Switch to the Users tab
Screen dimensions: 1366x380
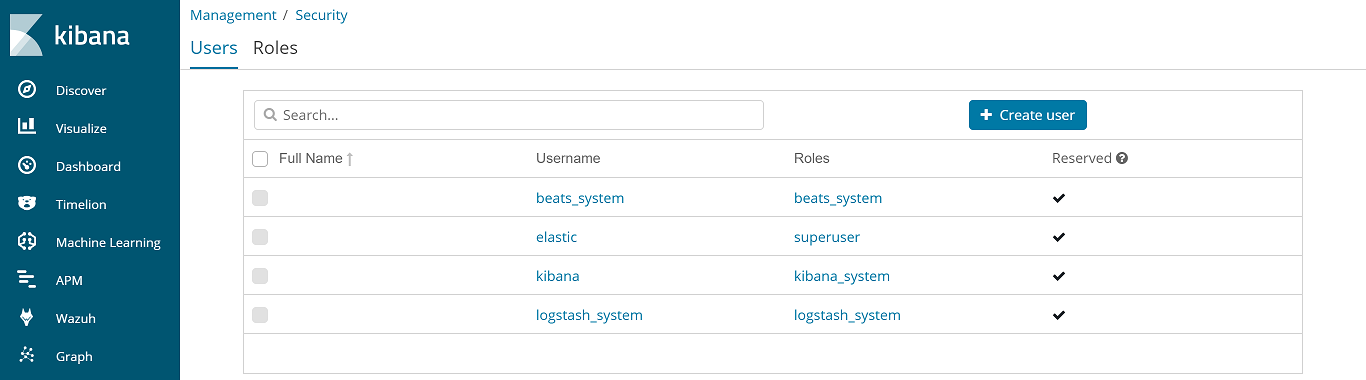pyautogui.click(x=214, y=48)
